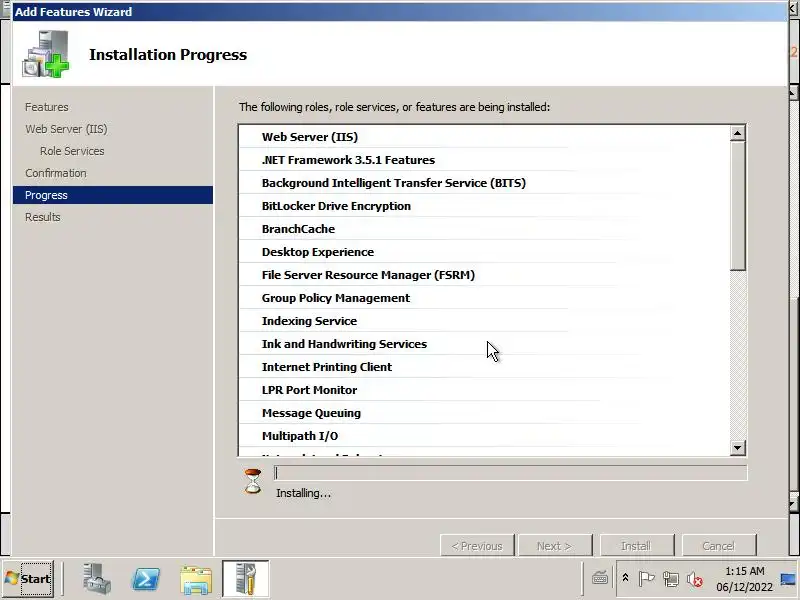Select the Features step in sidebar
The image size is (800, 600).
click(46, 107)
